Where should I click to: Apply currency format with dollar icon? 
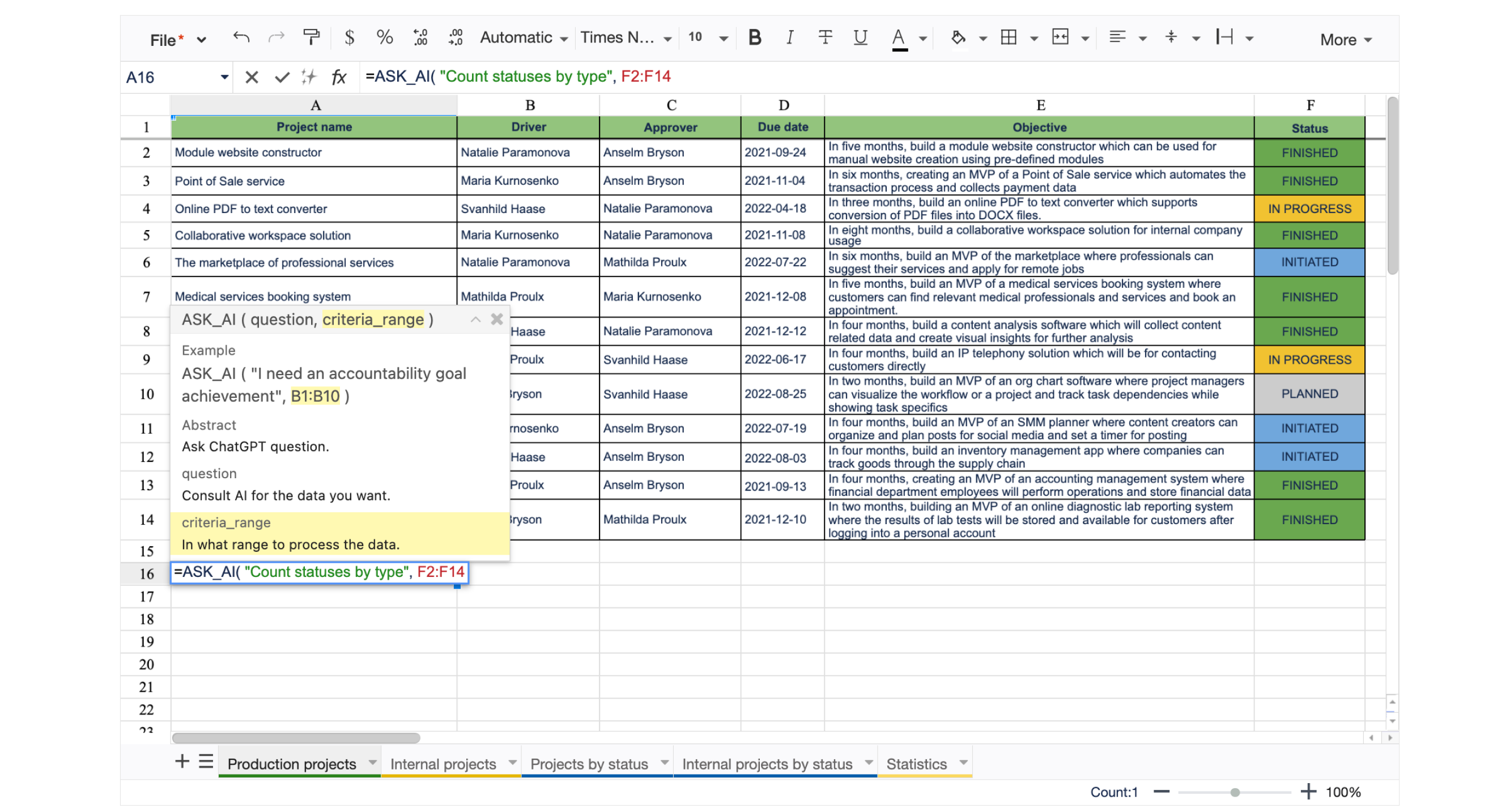(x=348, y=38)
